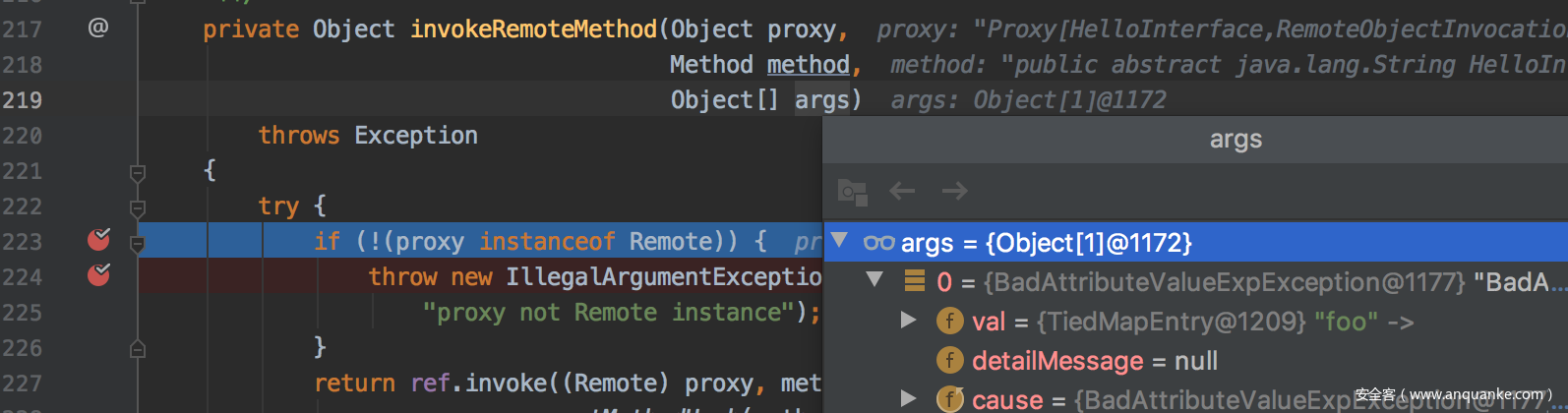Image resolution: width=1568 pixels, height=413 pixels.
Task: Click the underlined method parameter
Action: point(808,65)
